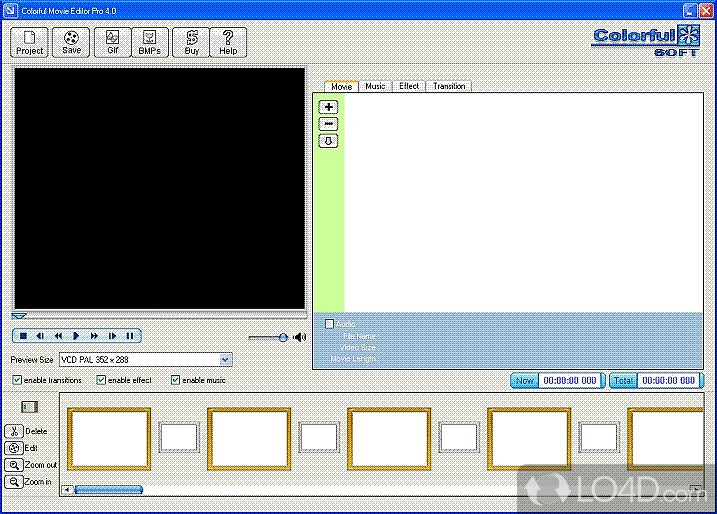Viewport: 717px width, 514px height.
Task: Open the Transition tab
Action: (448, 87)
